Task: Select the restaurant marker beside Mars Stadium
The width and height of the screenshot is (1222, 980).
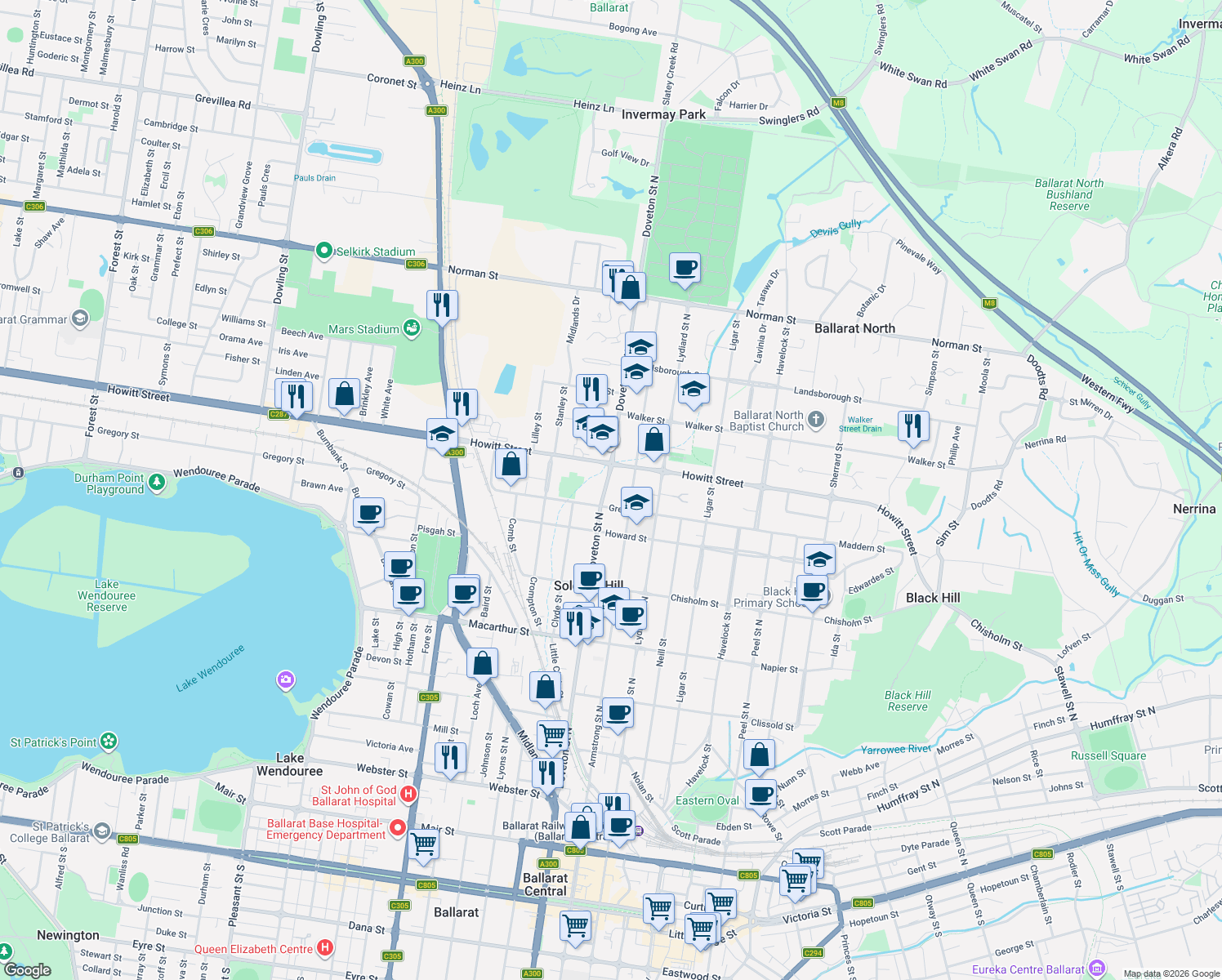Action: (442, 306)
